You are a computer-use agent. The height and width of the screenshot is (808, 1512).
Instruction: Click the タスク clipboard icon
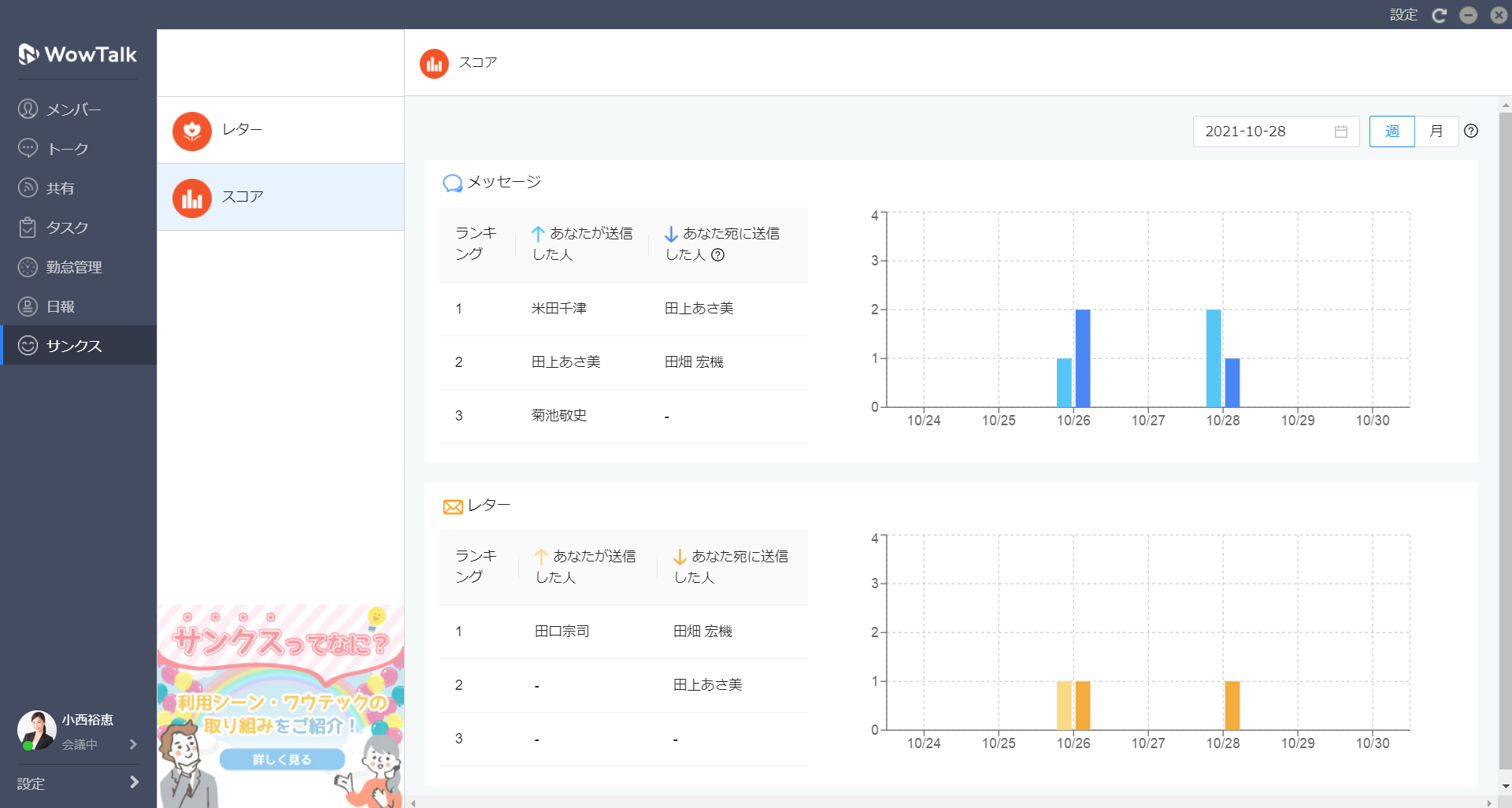[28, 228]
